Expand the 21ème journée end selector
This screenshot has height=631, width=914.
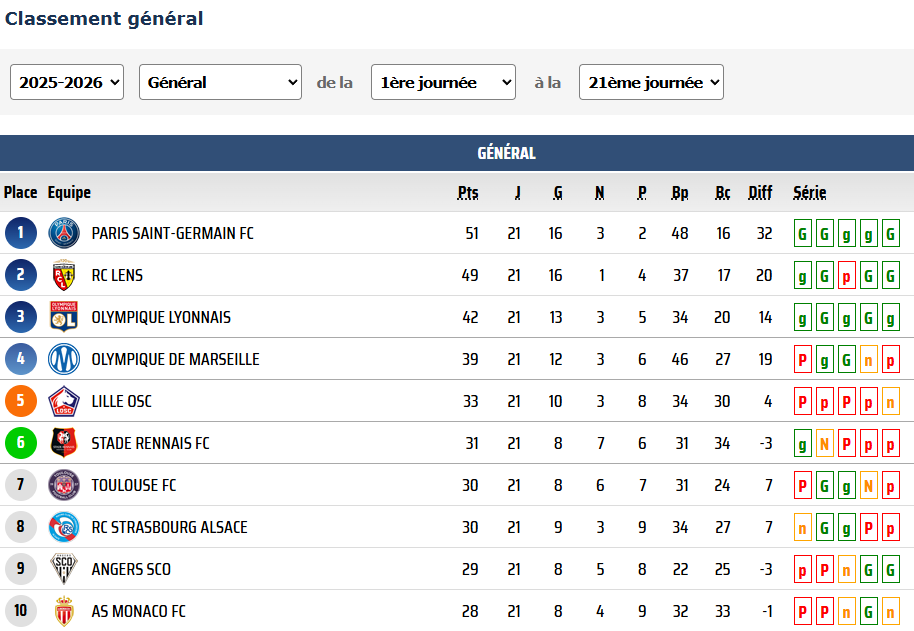click(x=651, y=82)
